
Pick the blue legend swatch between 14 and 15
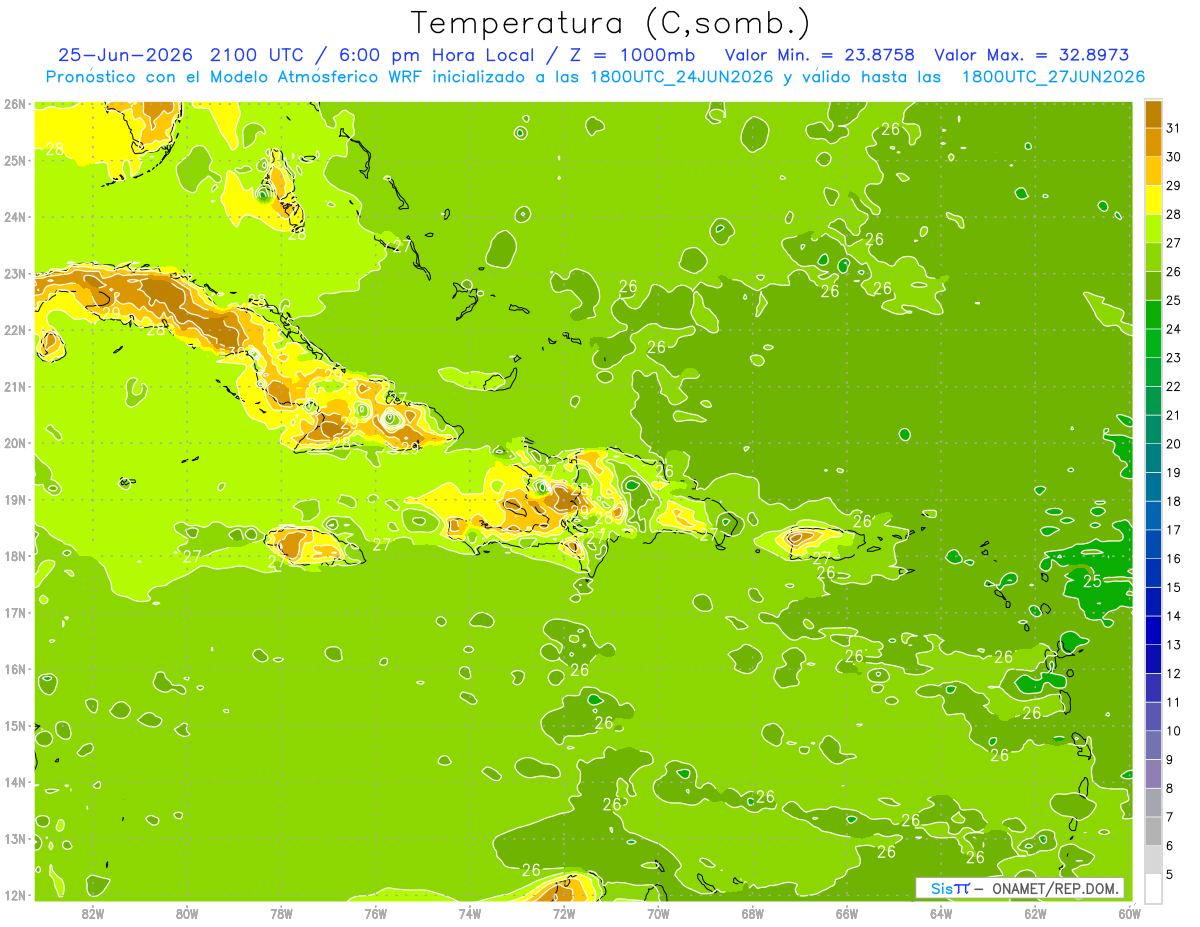pos(1153,601)
